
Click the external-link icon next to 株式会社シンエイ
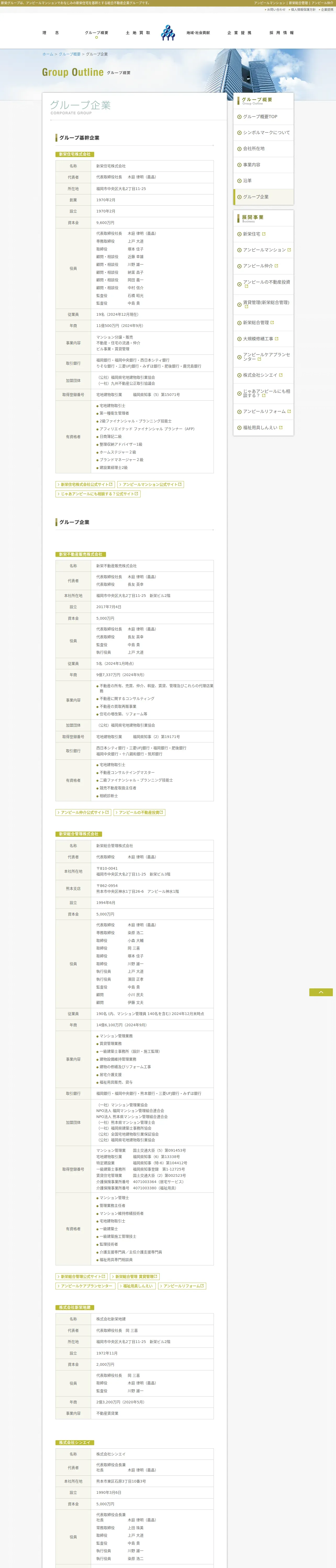tap(281, 375)
